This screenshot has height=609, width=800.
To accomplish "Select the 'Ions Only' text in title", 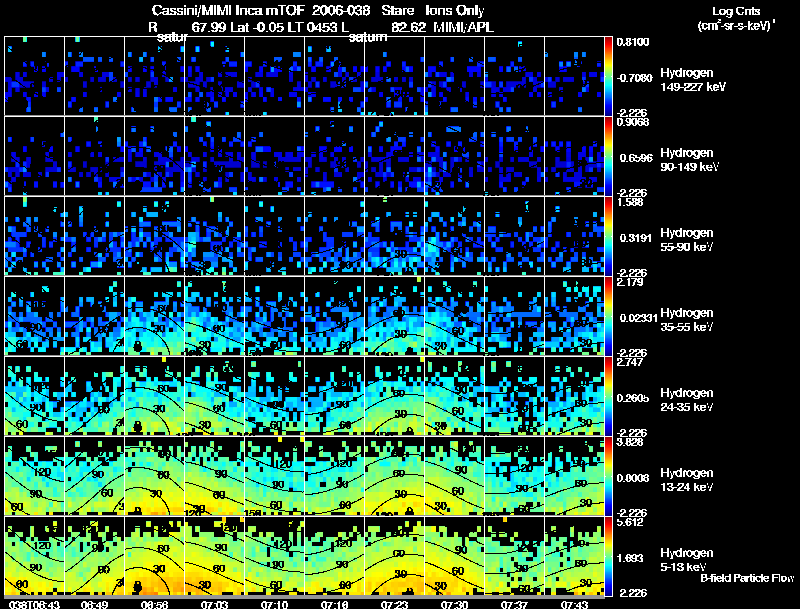I will (x=455, y=10).
